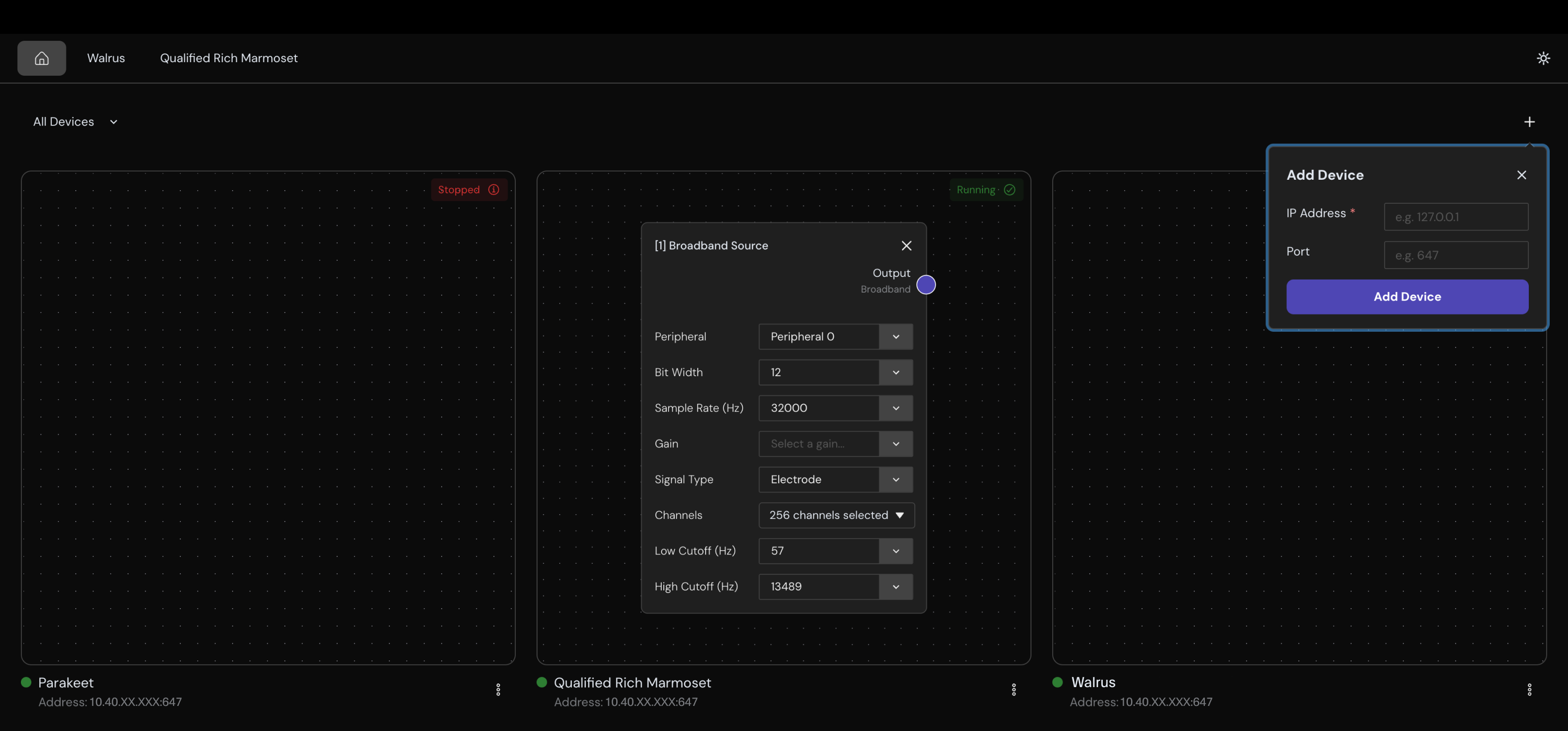This screenshot has height=731, width=1568.
Task: Open the Low Cutoff dropdown
Action: pyautogui.click(x=836, y=550)
